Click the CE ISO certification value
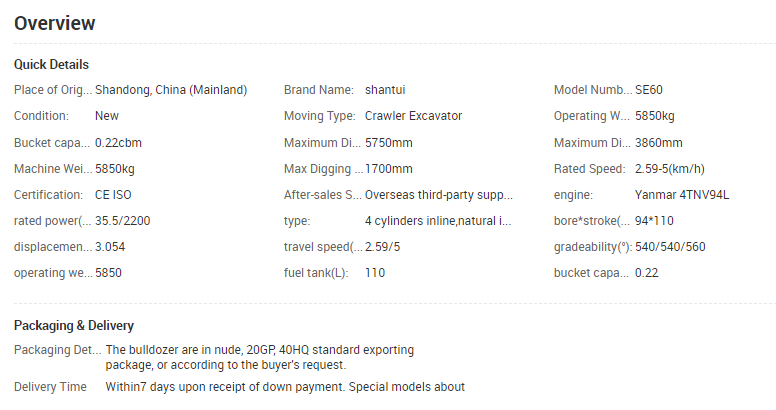 [x=113, y=195]
